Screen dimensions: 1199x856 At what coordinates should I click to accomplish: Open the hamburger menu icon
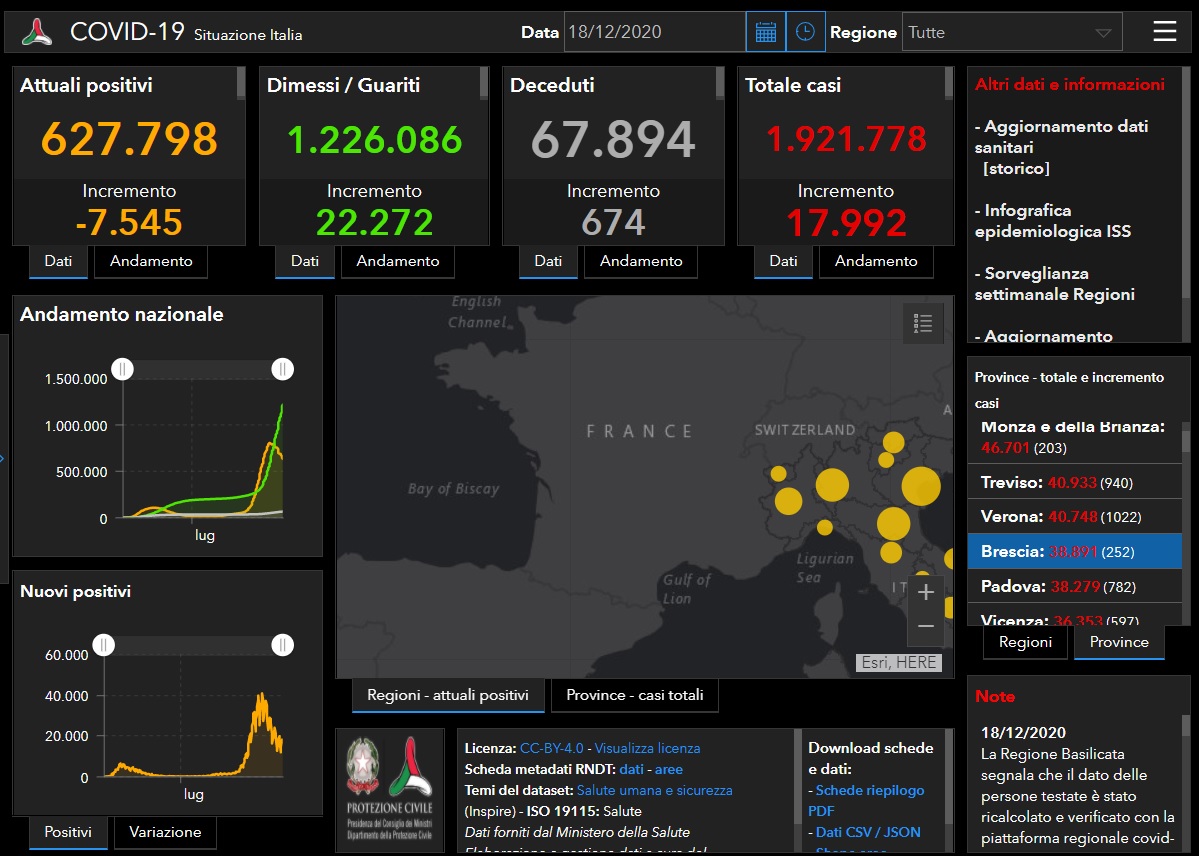(1164, 32)
